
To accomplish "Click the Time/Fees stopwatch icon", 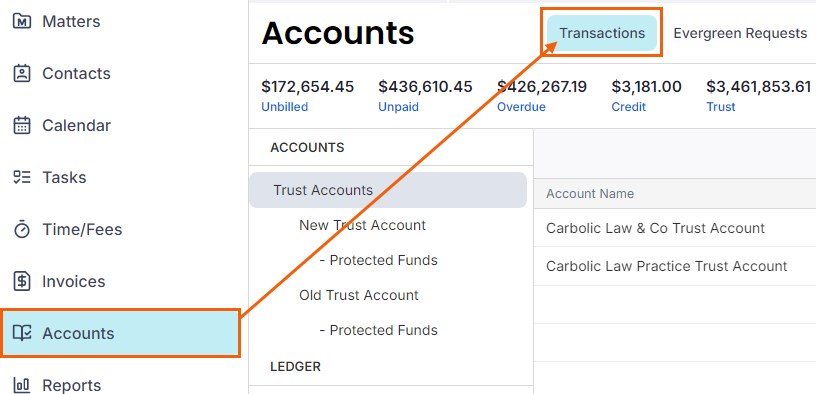I will [x=21, y=230].
